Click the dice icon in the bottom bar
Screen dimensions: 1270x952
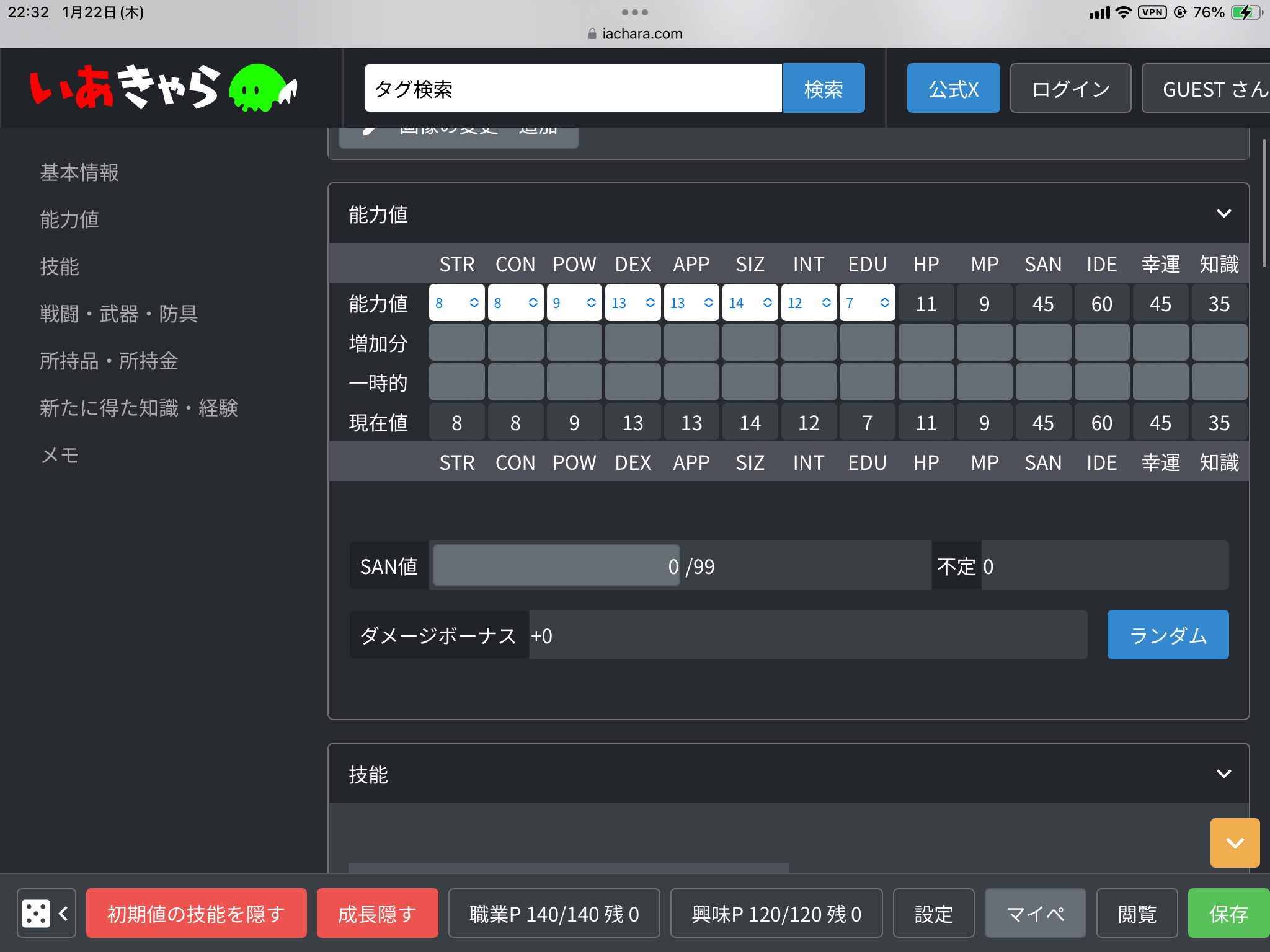point(35,913)
